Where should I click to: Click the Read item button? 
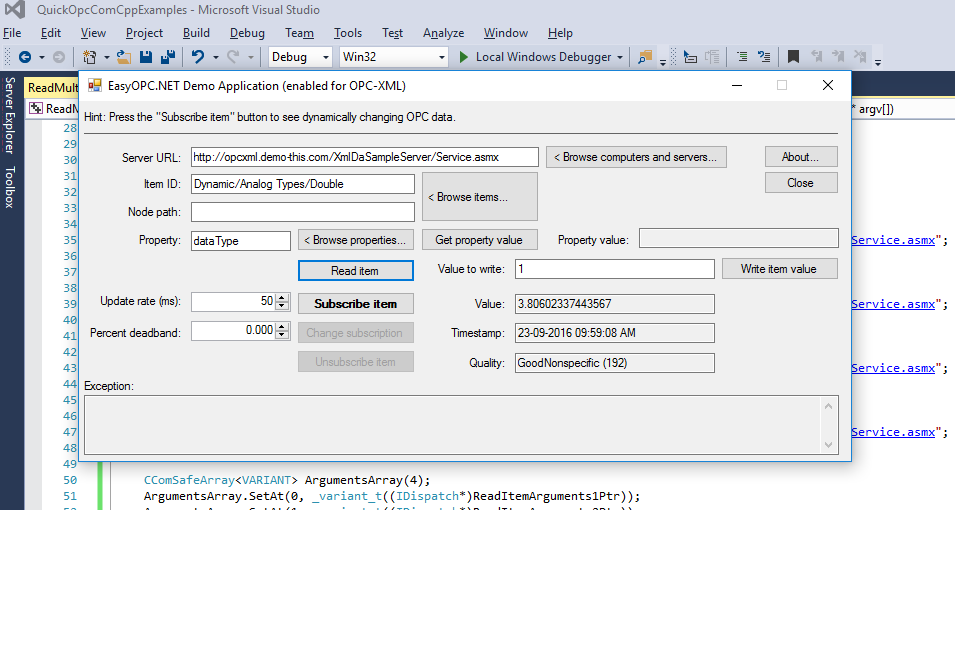pyautogui.click(x=356, y=270)
